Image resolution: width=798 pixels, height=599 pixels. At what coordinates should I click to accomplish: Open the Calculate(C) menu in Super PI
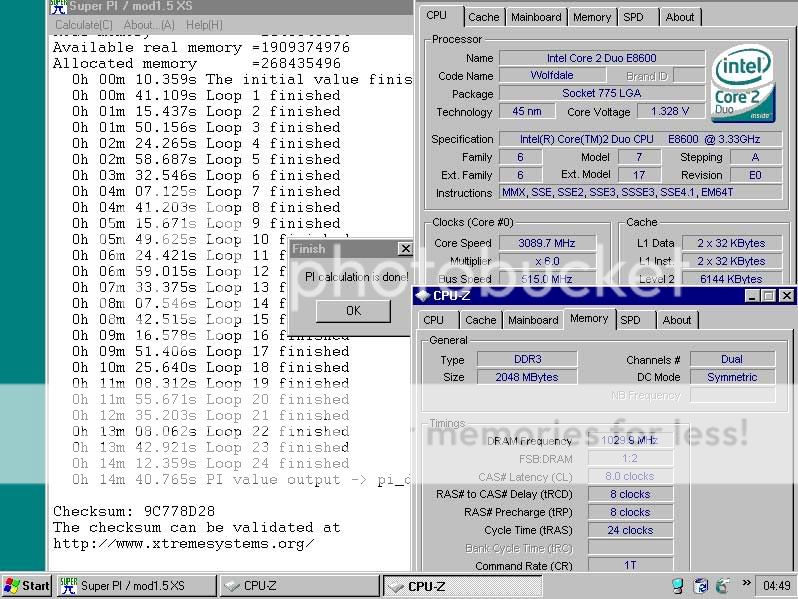pyautogui.click(x=83, y=25)
